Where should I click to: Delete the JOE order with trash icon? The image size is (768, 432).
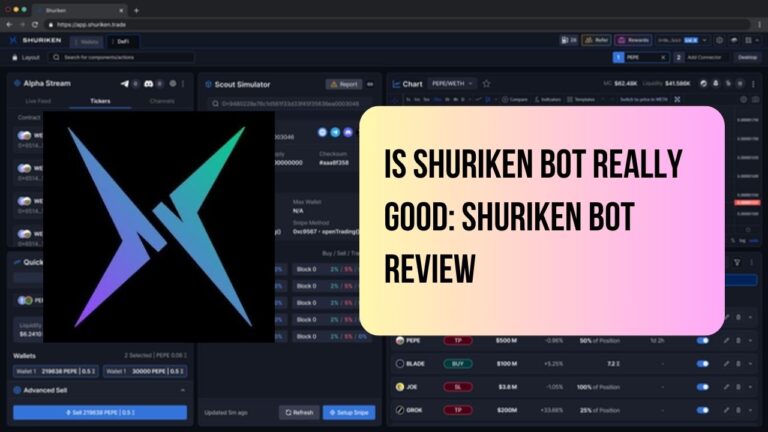point(739,387)
